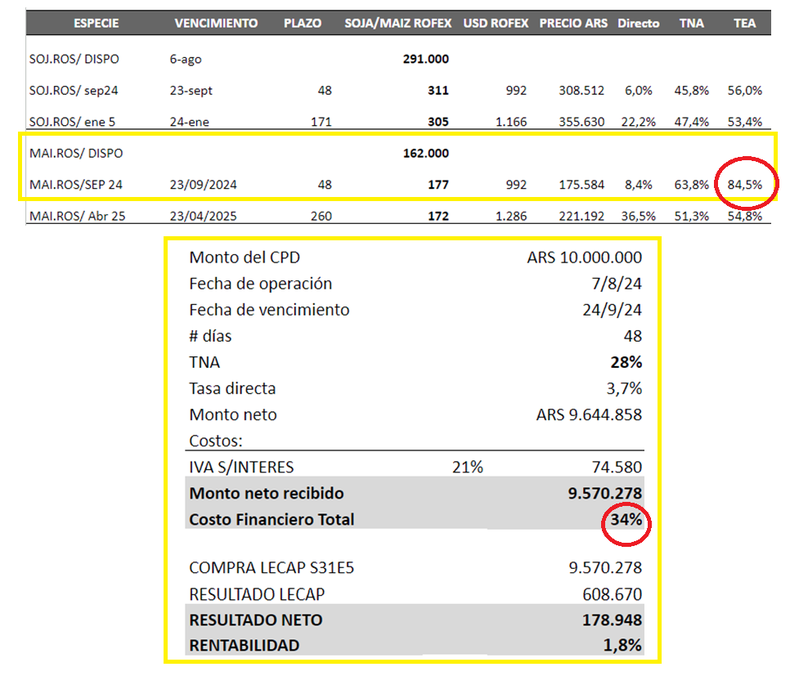Click the 171 days term cell
This screenshot has height=676, width=790.
click(321, 122)
